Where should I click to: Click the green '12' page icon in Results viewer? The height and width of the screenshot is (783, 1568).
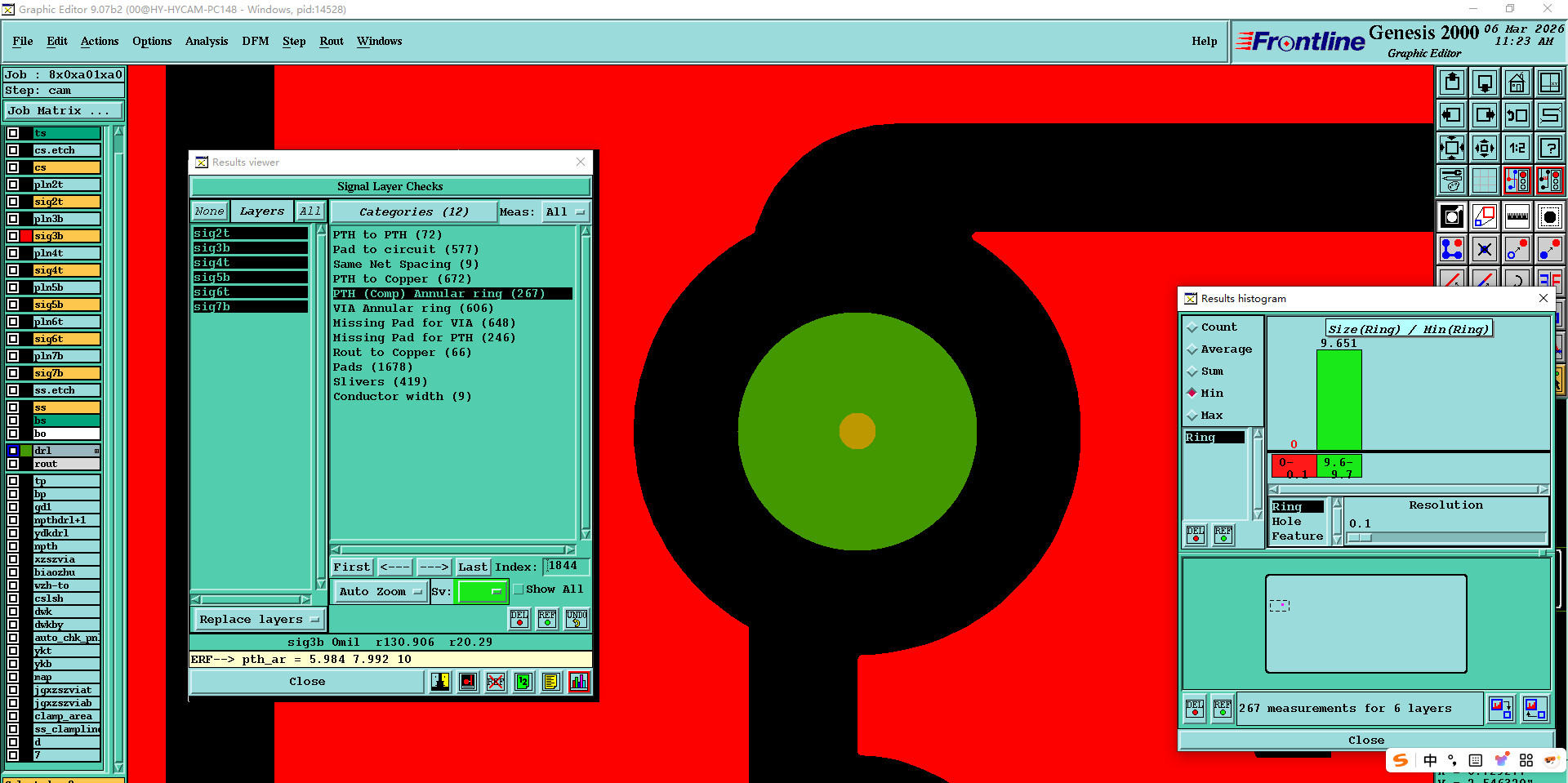click(x=523, y=682)
